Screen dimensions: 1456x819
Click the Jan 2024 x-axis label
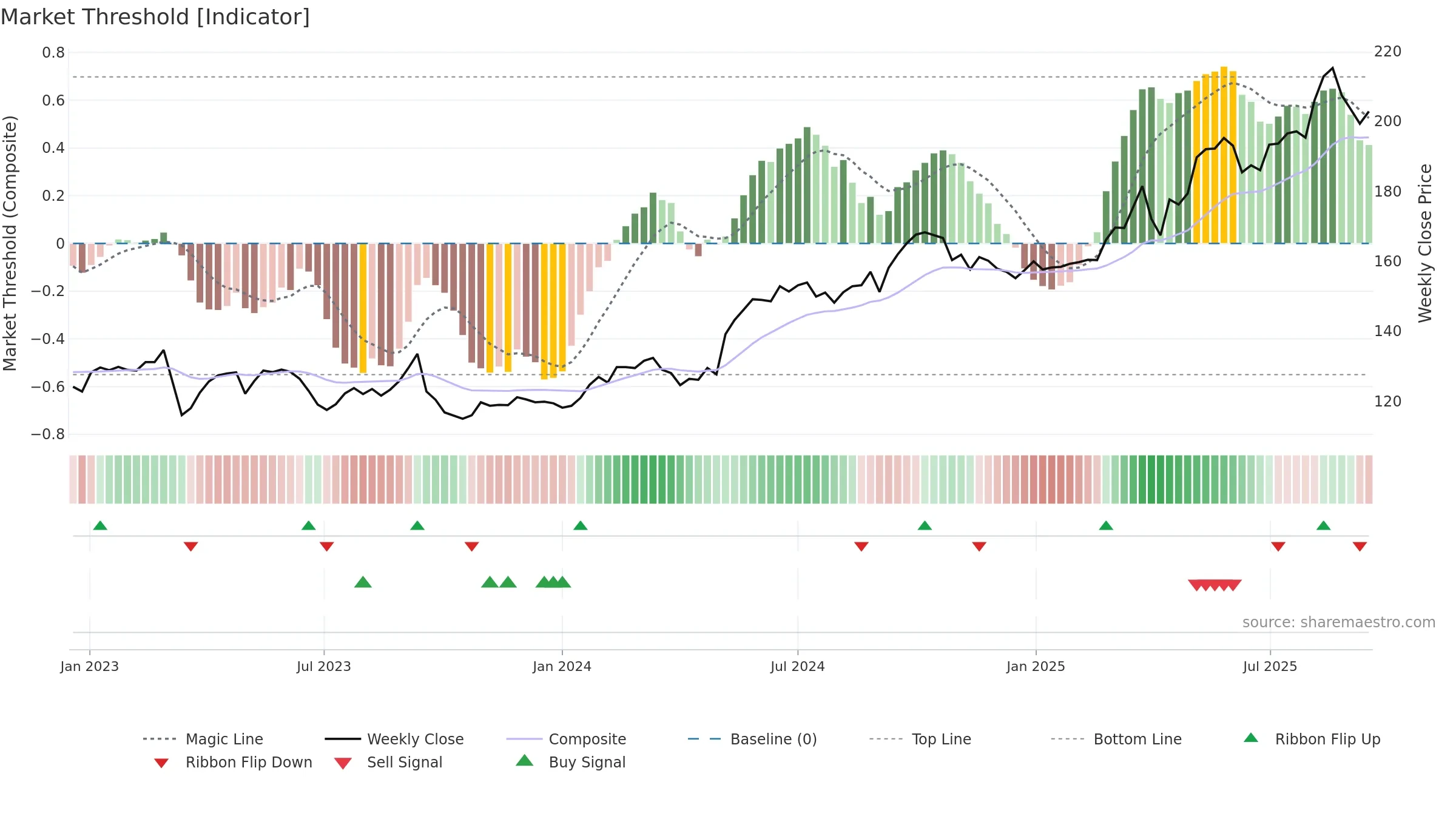pos(562,666)
